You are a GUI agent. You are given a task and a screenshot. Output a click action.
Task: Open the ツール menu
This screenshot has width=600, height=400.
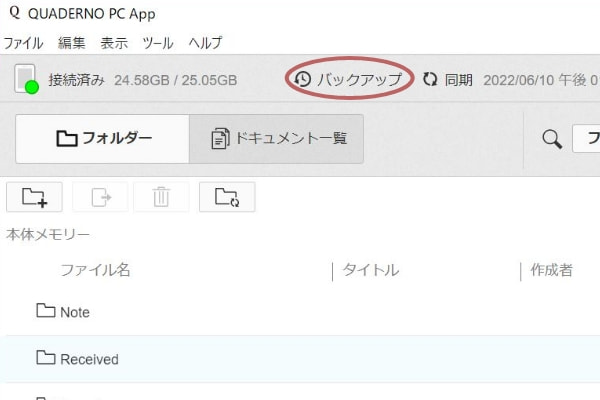coord(158,43)
